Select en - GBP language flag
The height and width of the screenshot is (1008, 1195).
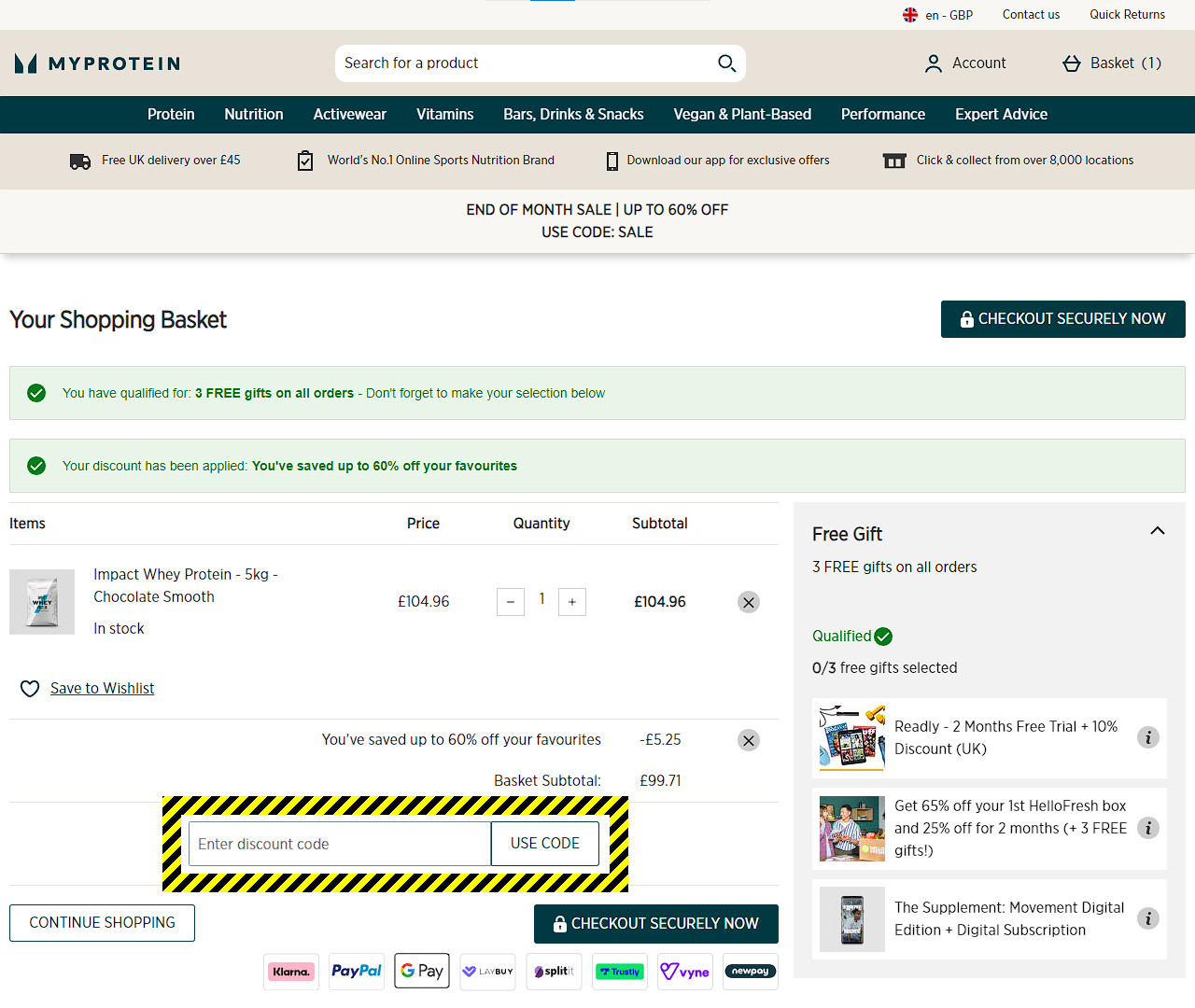[910, 15]
